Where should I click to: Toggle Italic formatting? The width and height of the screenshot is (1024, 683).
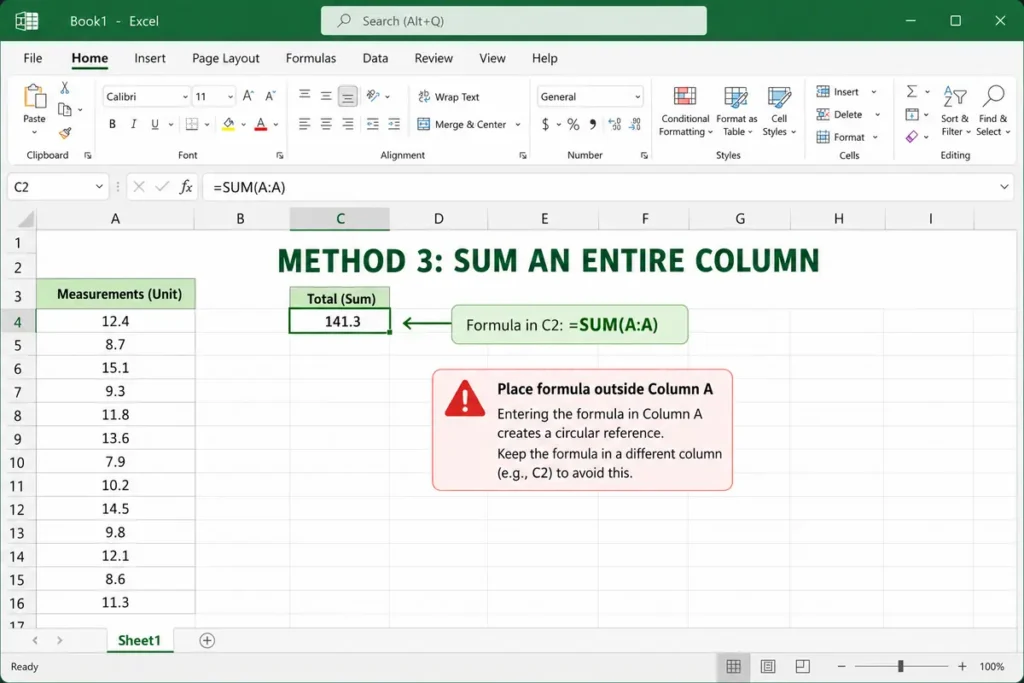tap(133, 124)
